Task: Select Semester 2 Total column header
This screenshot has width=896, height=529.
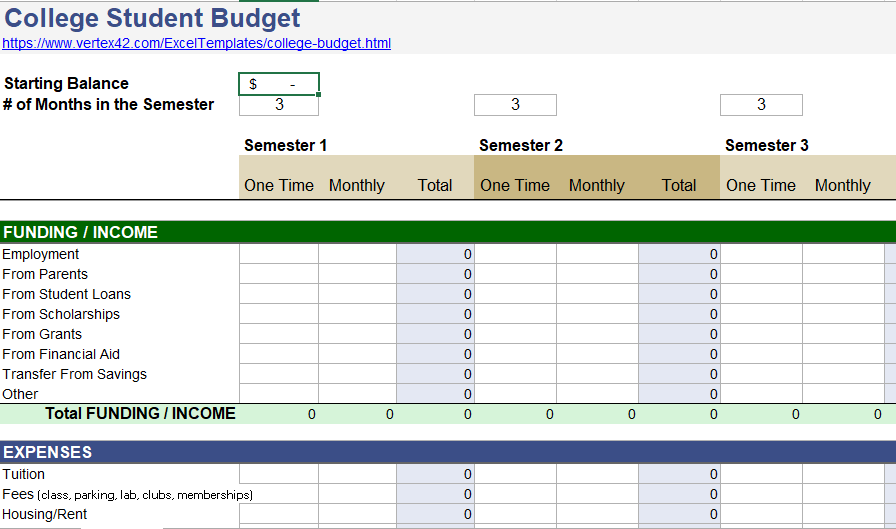Action: (679, 185)
